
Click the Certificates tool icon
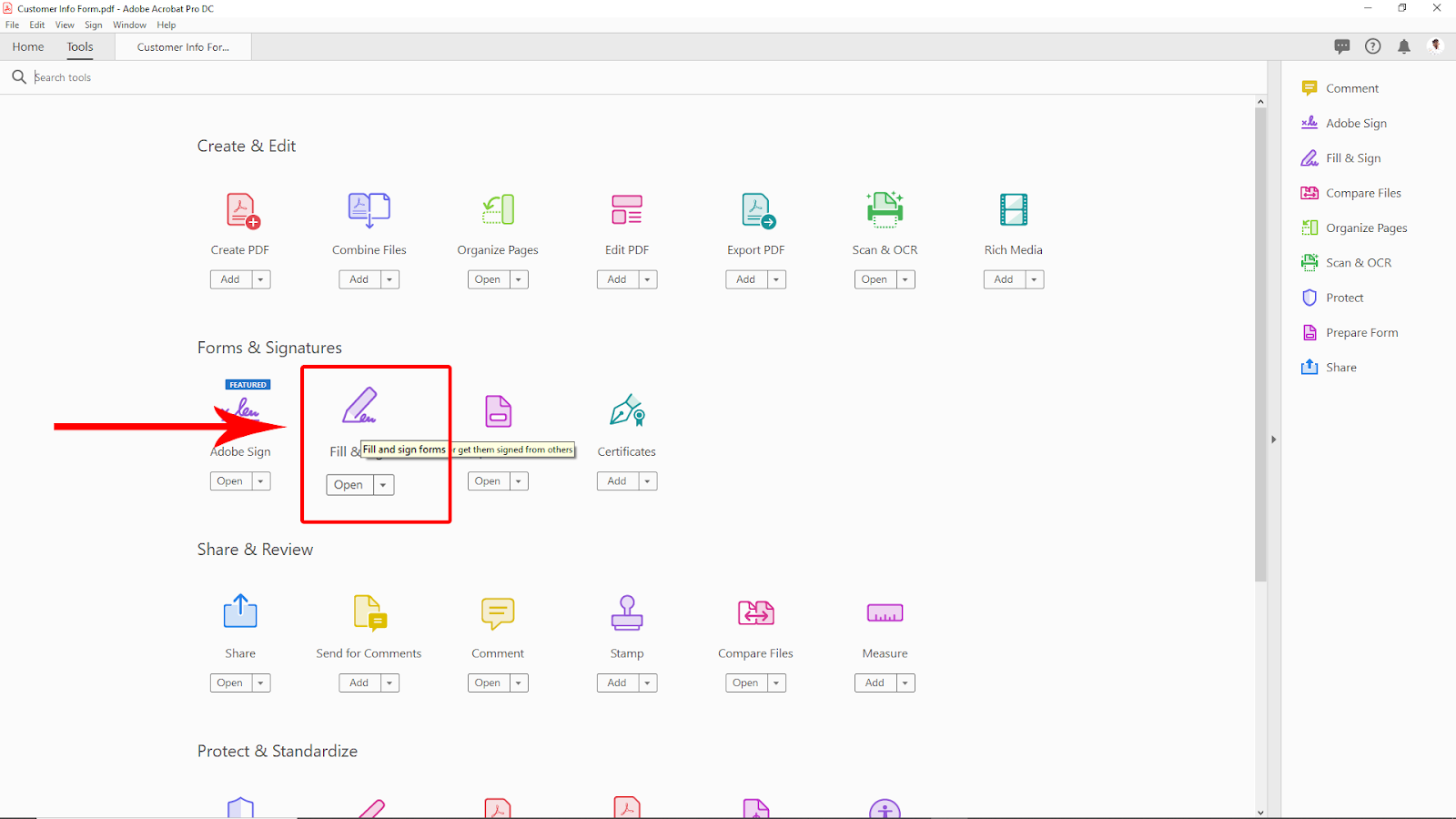[627, 410]
